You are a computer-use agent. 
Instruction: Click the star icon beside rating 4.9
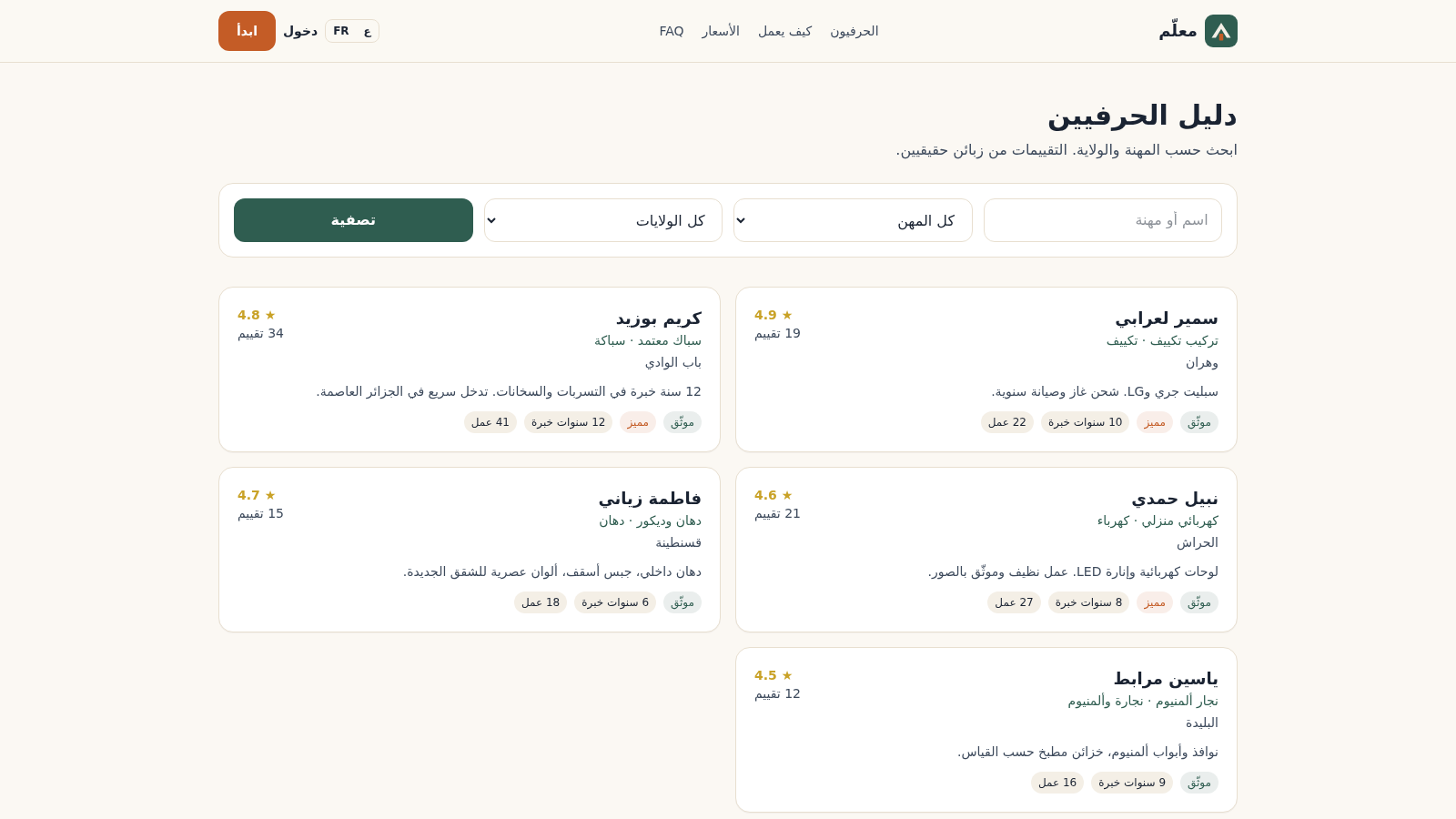coord(787,315)
